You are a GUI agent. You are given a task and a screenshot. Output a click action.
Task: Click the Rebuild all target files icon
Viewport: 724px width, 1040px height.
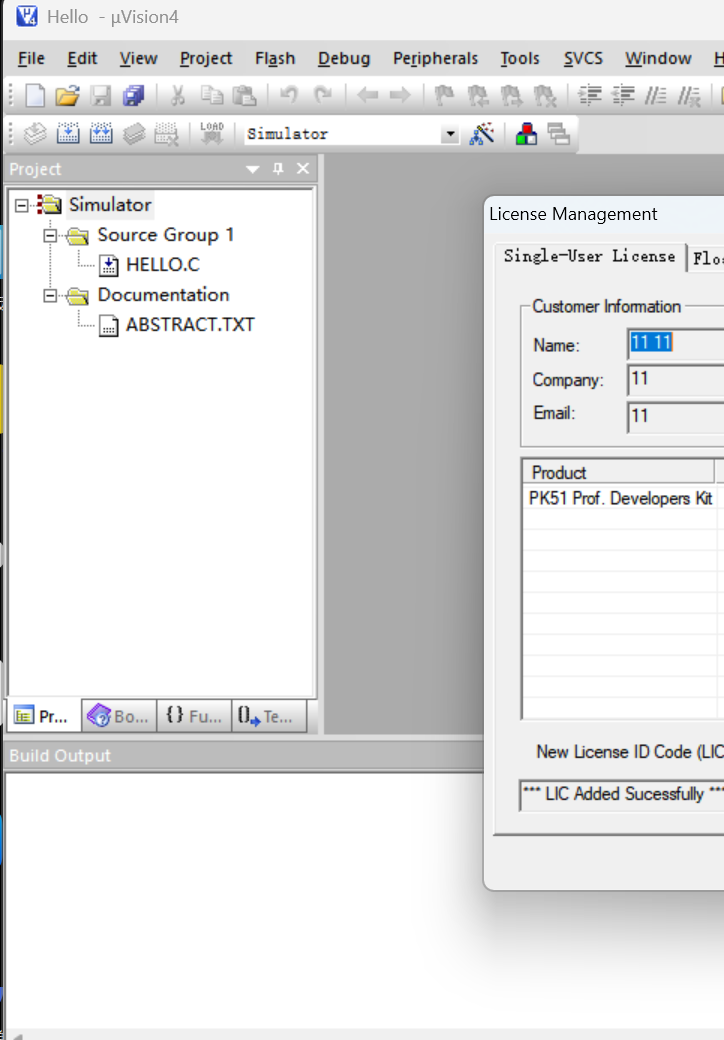pyautogui.click(x=101, y=134)
